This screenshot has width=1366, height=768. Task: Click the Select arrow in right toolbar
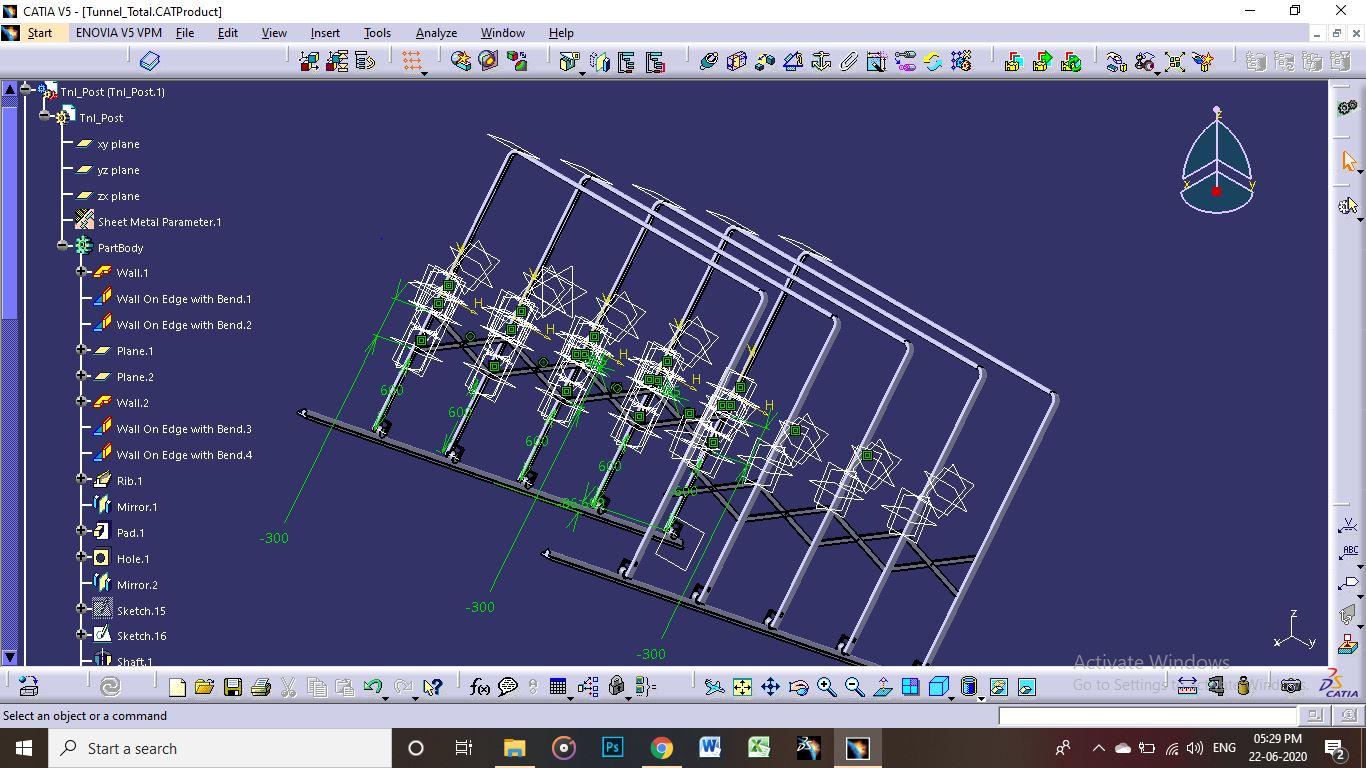1348,161
